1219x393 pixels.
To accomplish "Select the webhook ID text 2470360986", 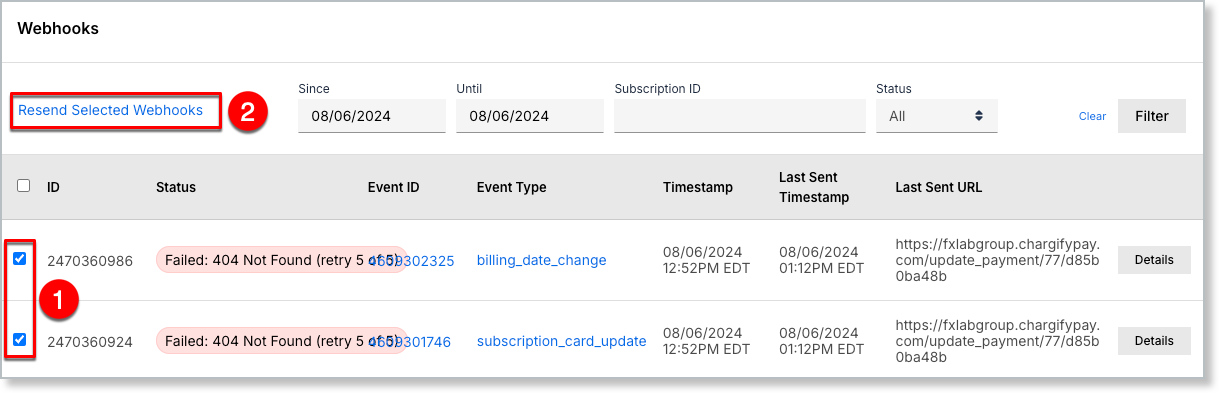I will (90, 260).
